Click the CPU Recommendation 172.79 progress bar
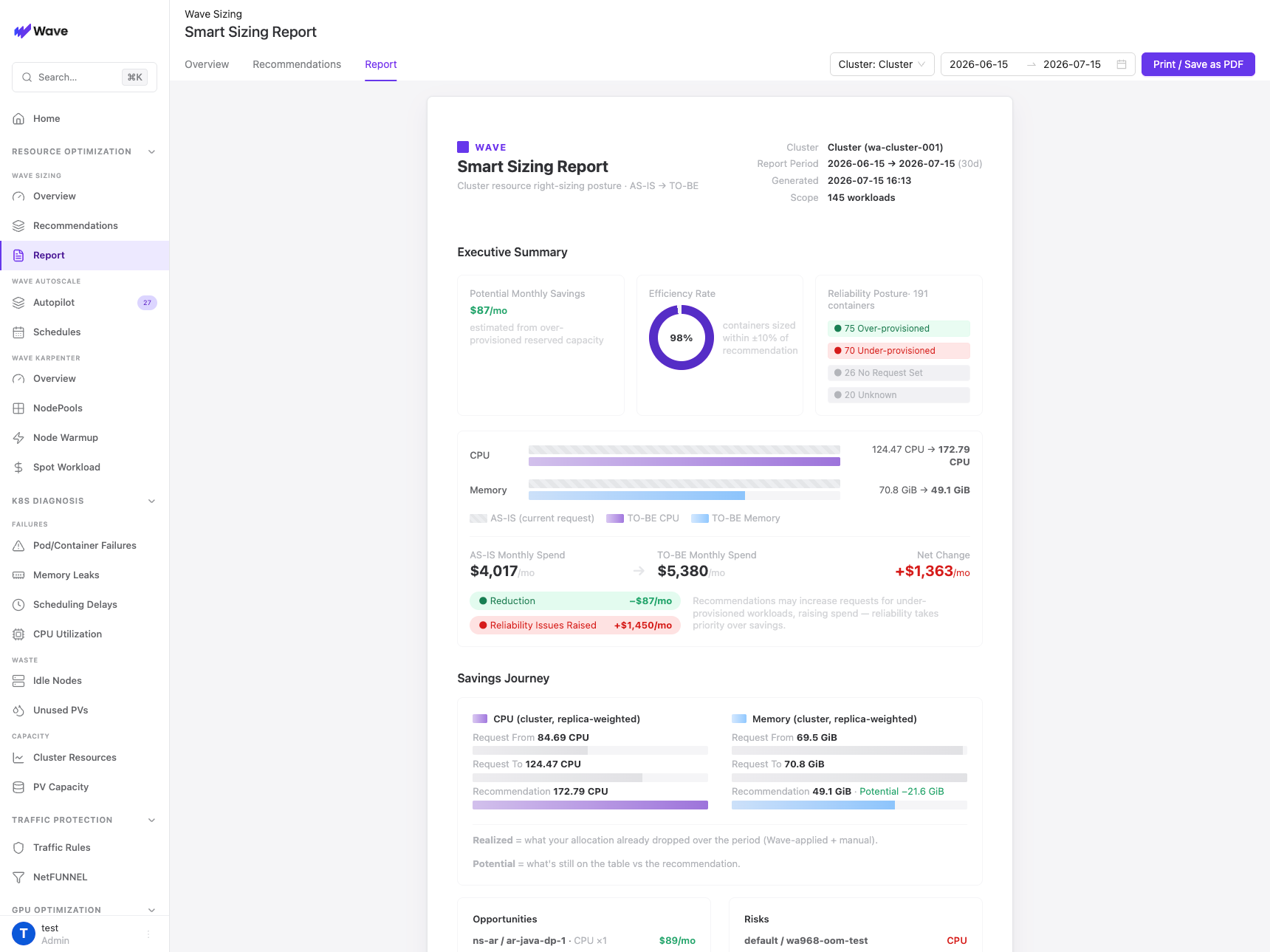This screenshot has height=952, width=1270. coord(590,805)
